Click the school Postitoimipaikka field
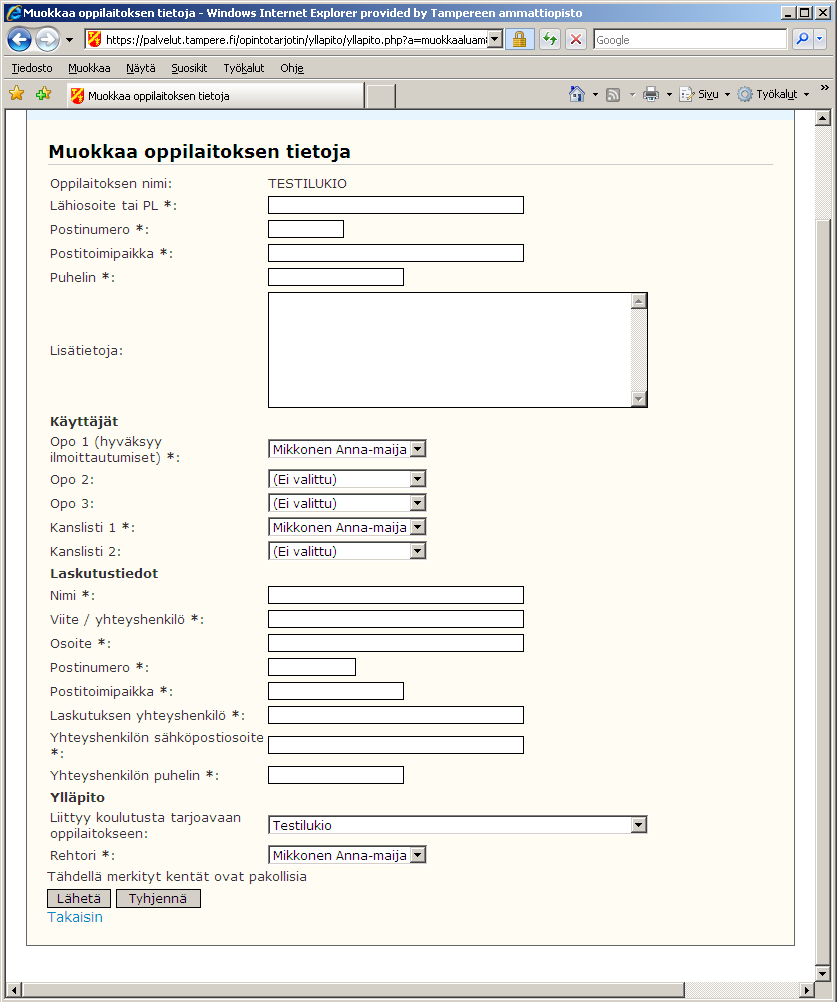Viewport: 837px width, 1002px height. 395,253
